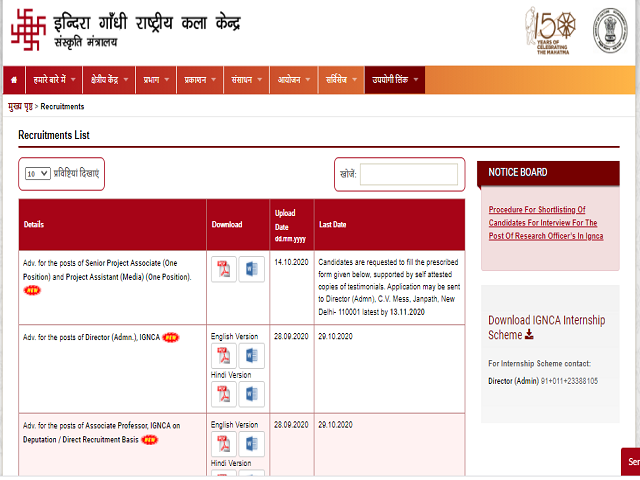Expand the उपयोगी लिंक menu
This screenshot has height=480, width=640.
click(x=395, y=80)
